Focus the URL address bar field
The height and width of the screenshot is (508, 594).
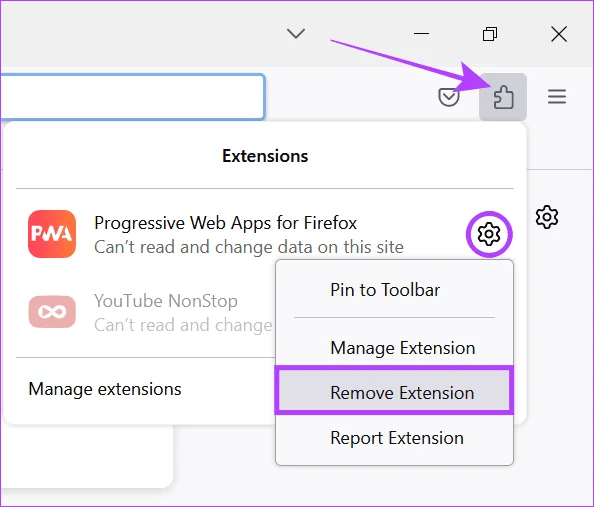[x=132, y=97]
